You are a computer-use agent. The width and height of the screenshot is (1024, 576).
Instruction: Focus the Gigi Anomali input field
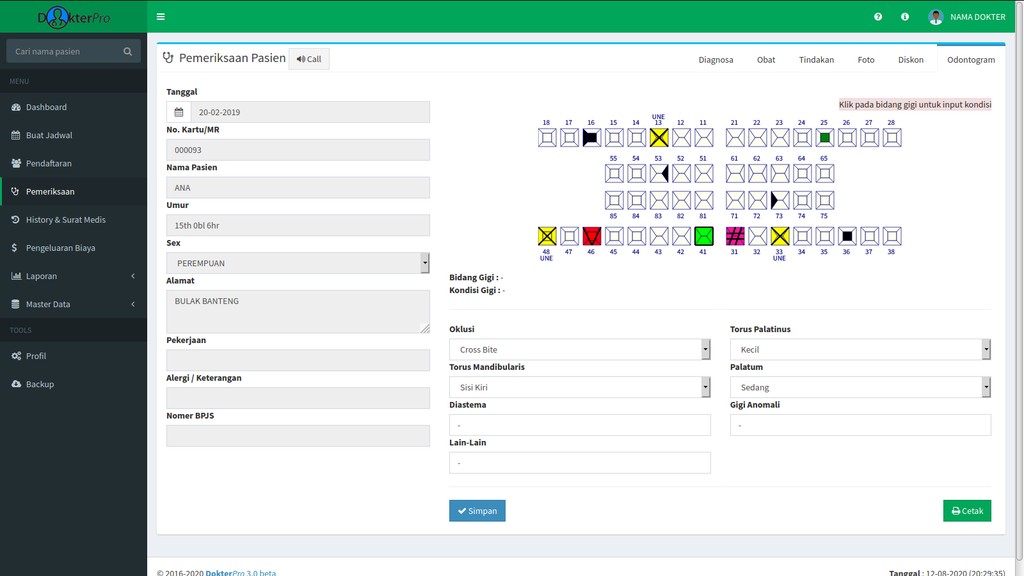click(860, 425)
